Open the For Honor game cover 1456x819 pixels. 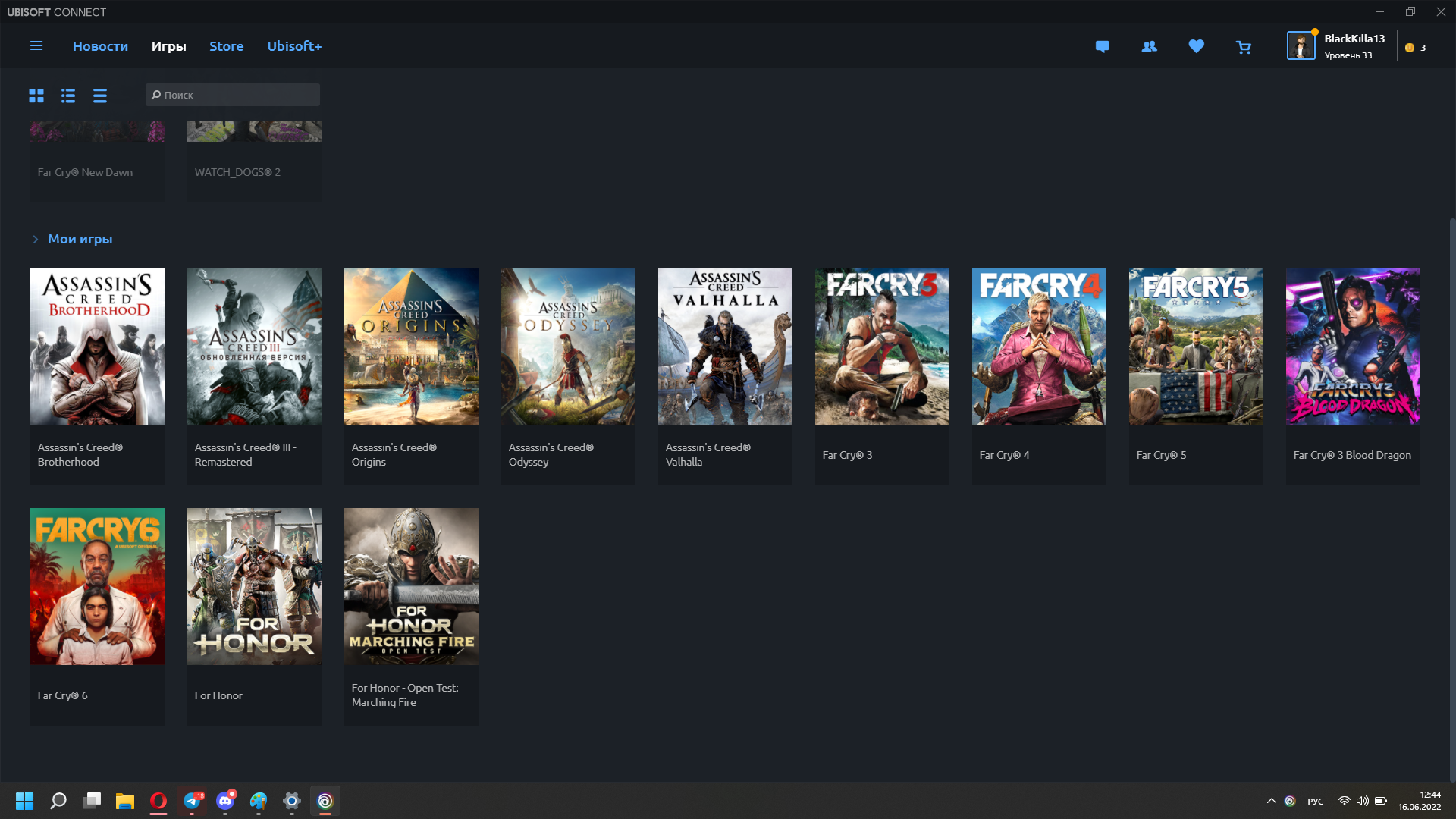click(254, 586)
